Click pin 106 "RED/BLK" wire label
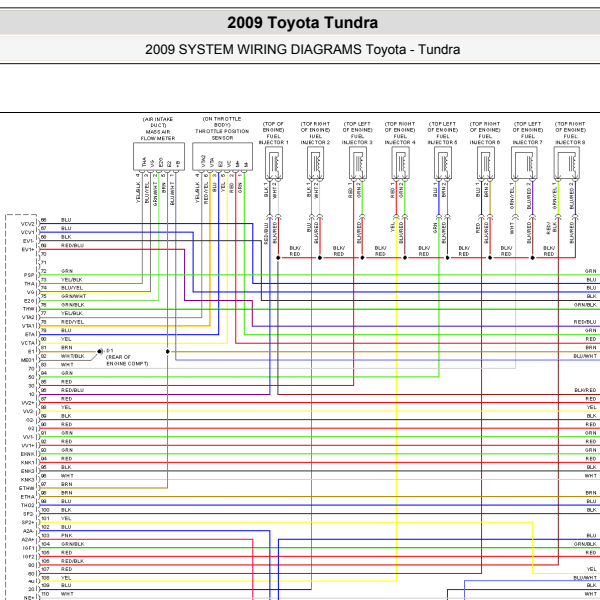This screenshot has width=600, height=600. click(x=72, y=561)
